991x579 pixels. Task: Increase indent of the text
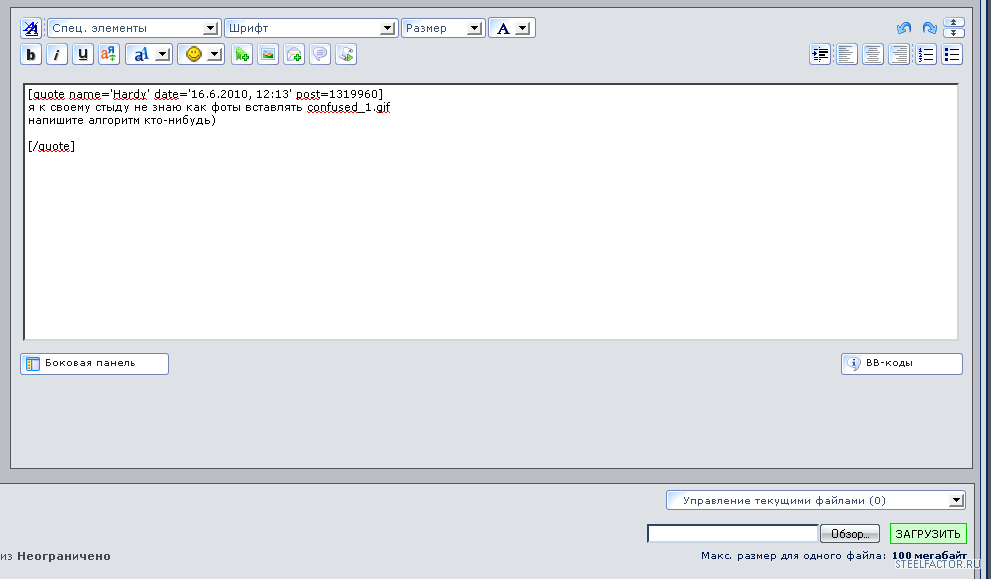tap(820, 55)
